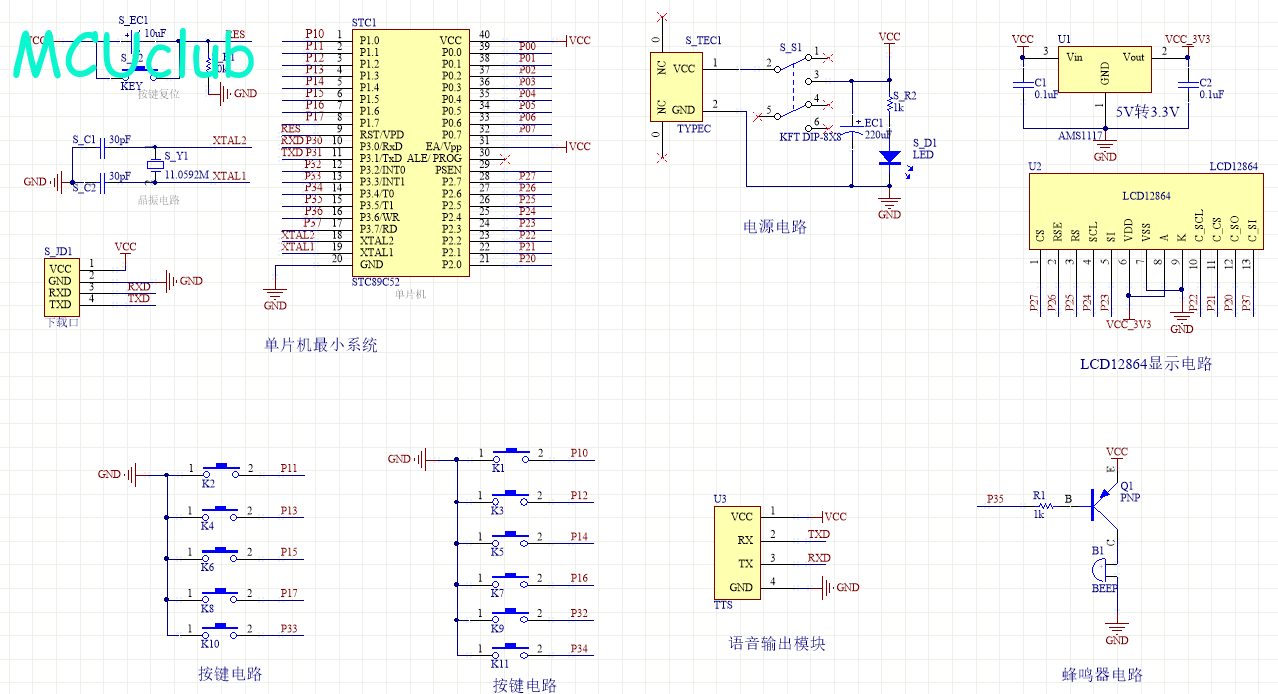Select the LCD12864 display module block
The width and height of the screenshot is (1278, 694).
(1146, 211)
